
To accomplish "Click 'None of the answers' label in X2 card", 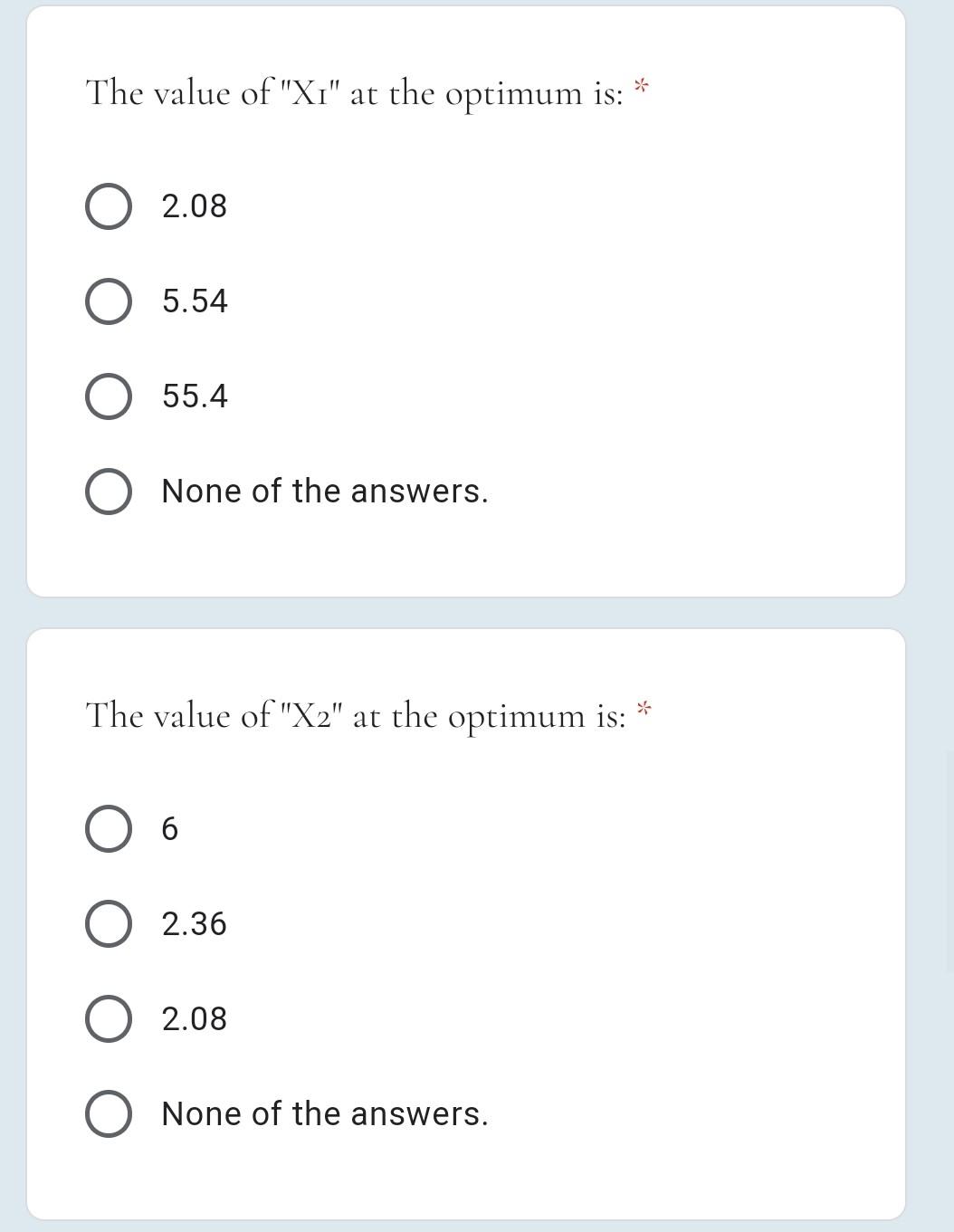I will (x=324, y=1113).
